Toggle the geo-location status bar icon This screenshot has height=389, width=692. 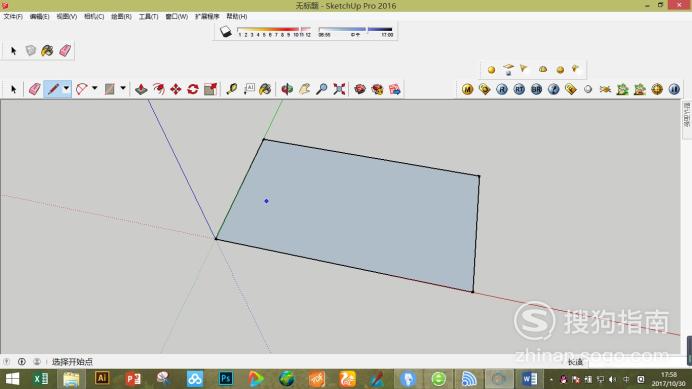point(7,362)
